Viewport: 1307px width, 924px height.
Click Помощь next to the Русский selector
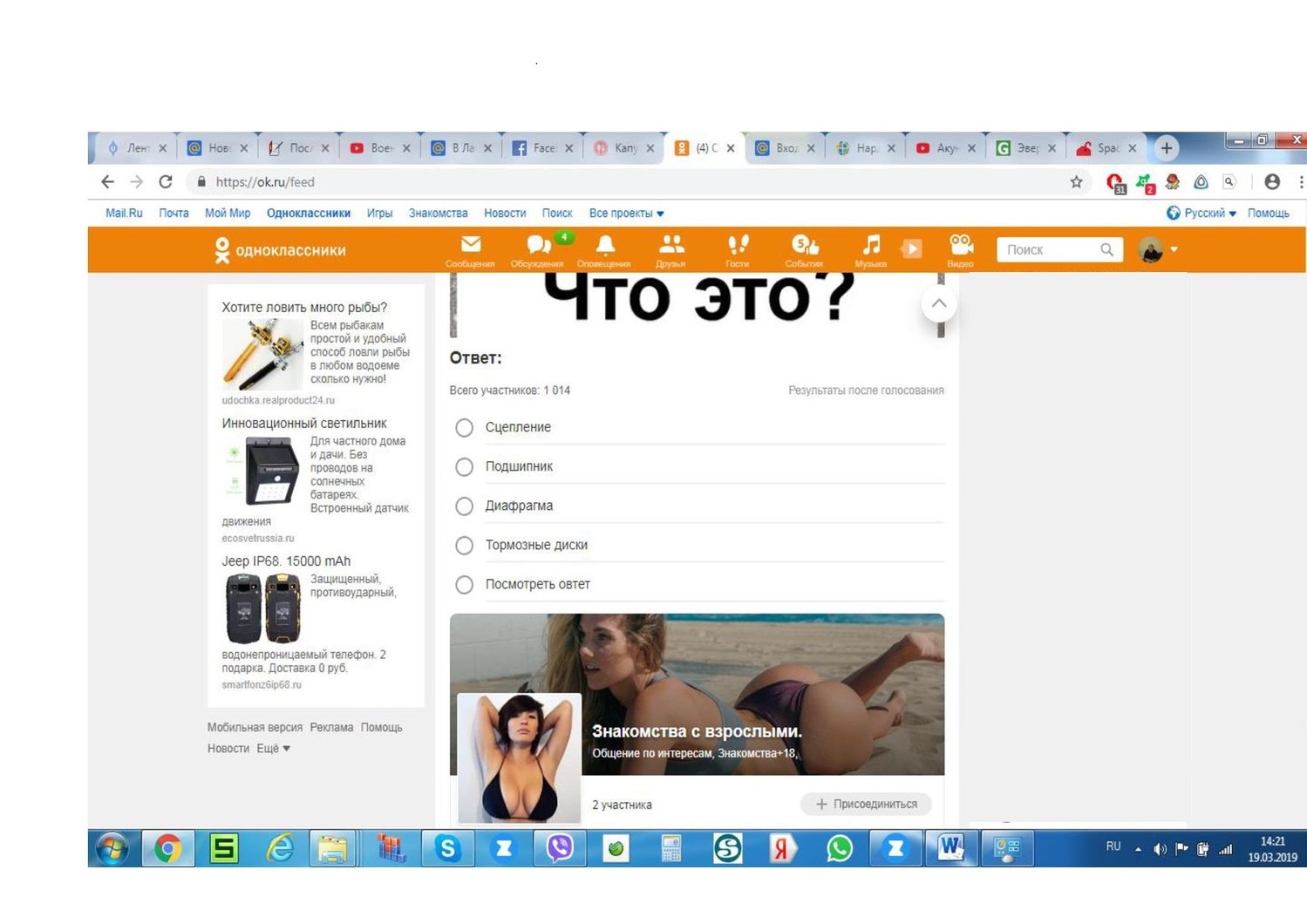click(x=1268, y=213)
